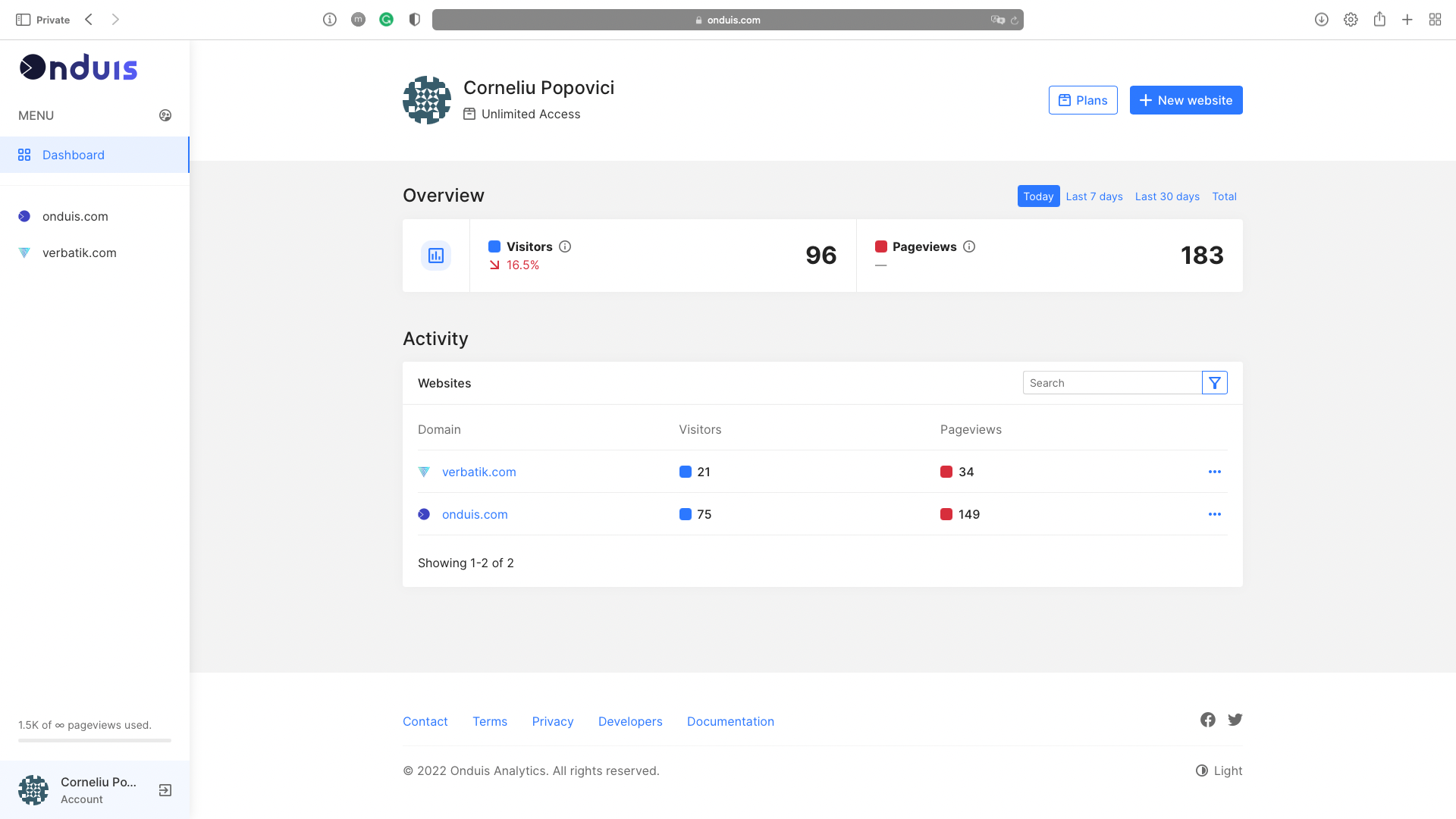
Task: Click the sidebar account avatar
Action: 33,790
